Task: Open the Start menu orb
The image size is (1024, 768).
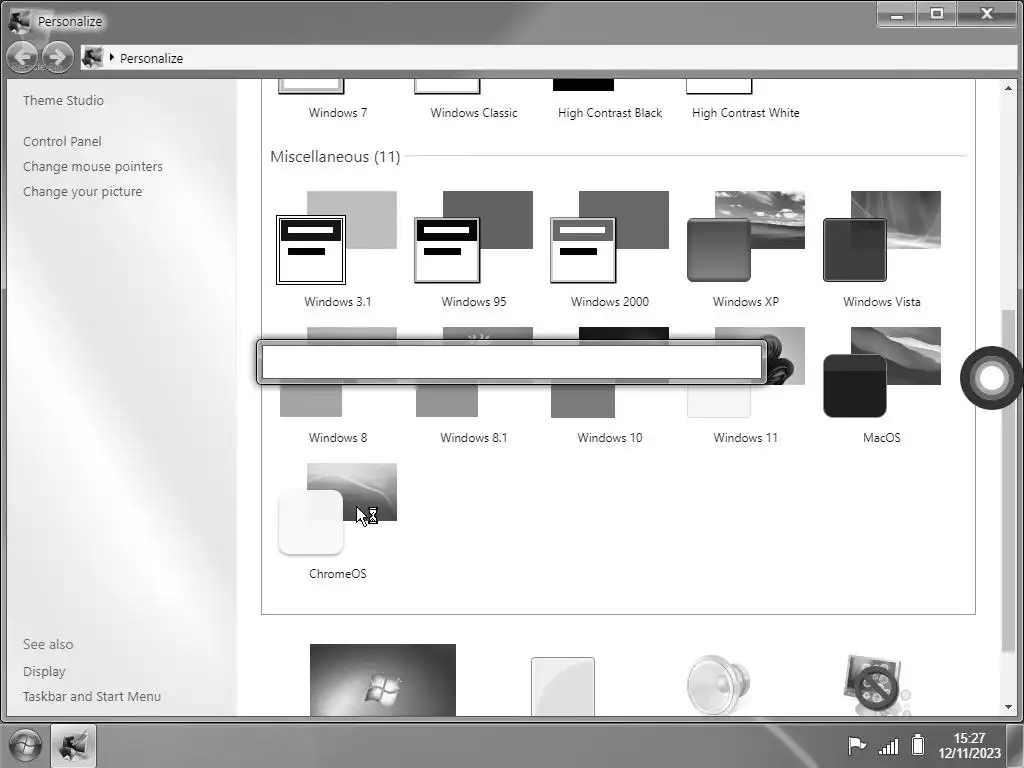Action: point(25,745)
